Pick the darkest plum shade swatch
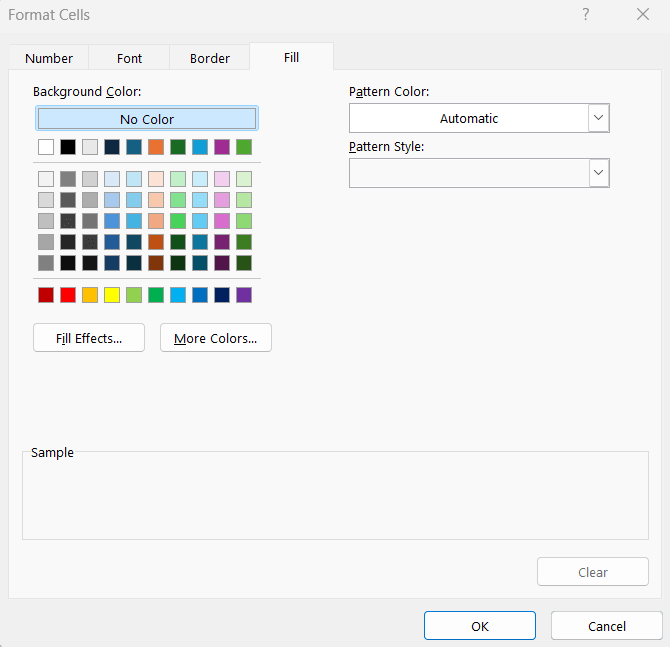The height and width of the screenshot is (647, 670). 222,263
